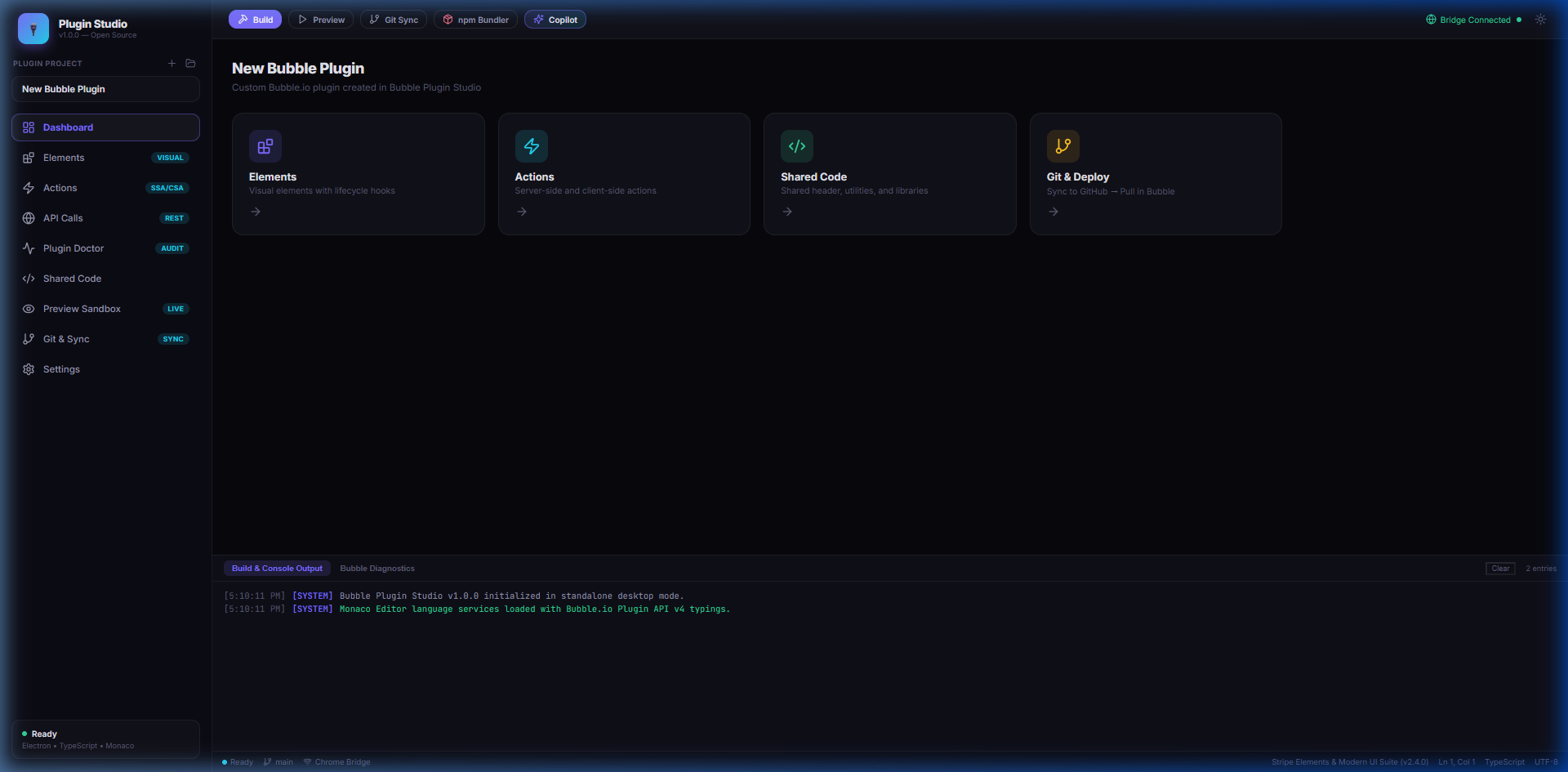
Task: Click the Bridge Connected globe icon
Action: pyautogui.click(x=1431, y=20)
